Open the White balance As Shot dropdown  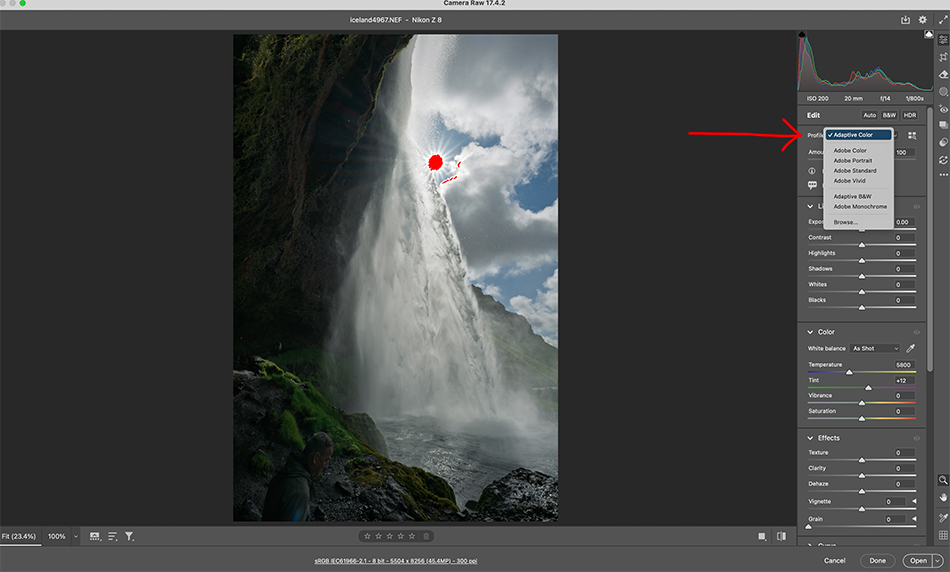[875, 348]
